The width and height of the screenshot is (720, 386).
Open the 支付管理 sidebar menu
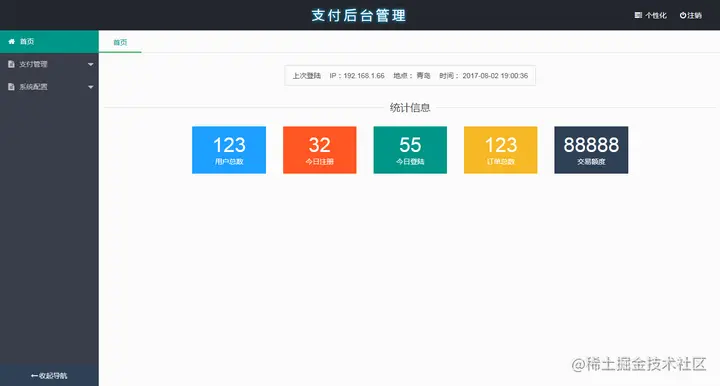(49, 64)
